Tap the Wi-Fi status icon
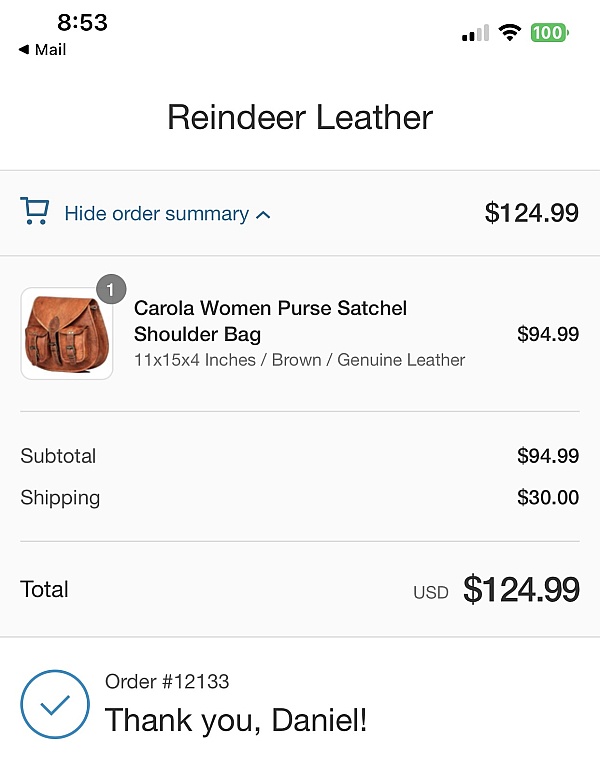 pos(509,32)
